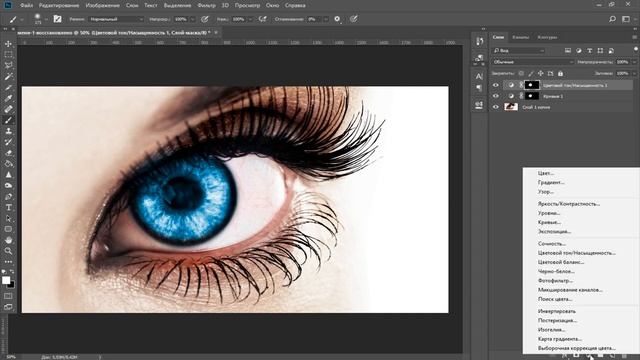Switch to the Каналы tab
Viewport: 640px width, 360px height.
pos(521,37)
